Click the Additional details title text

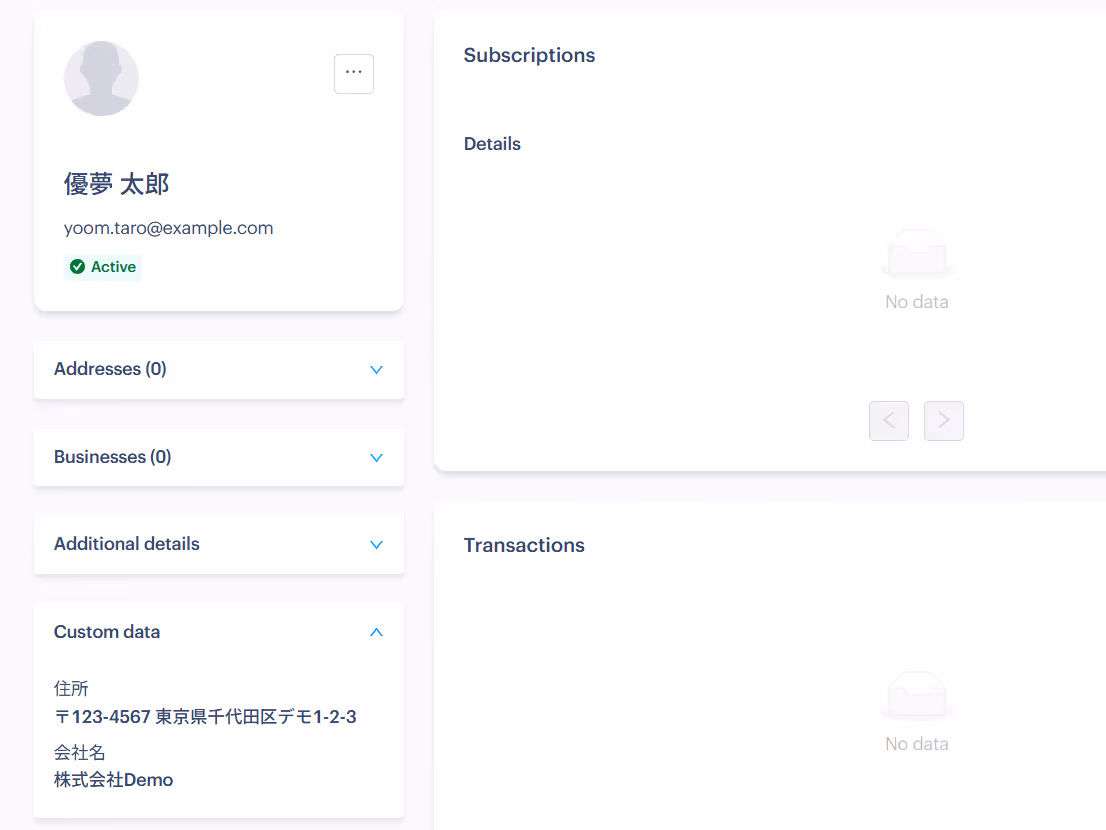(x=127, y=544)
